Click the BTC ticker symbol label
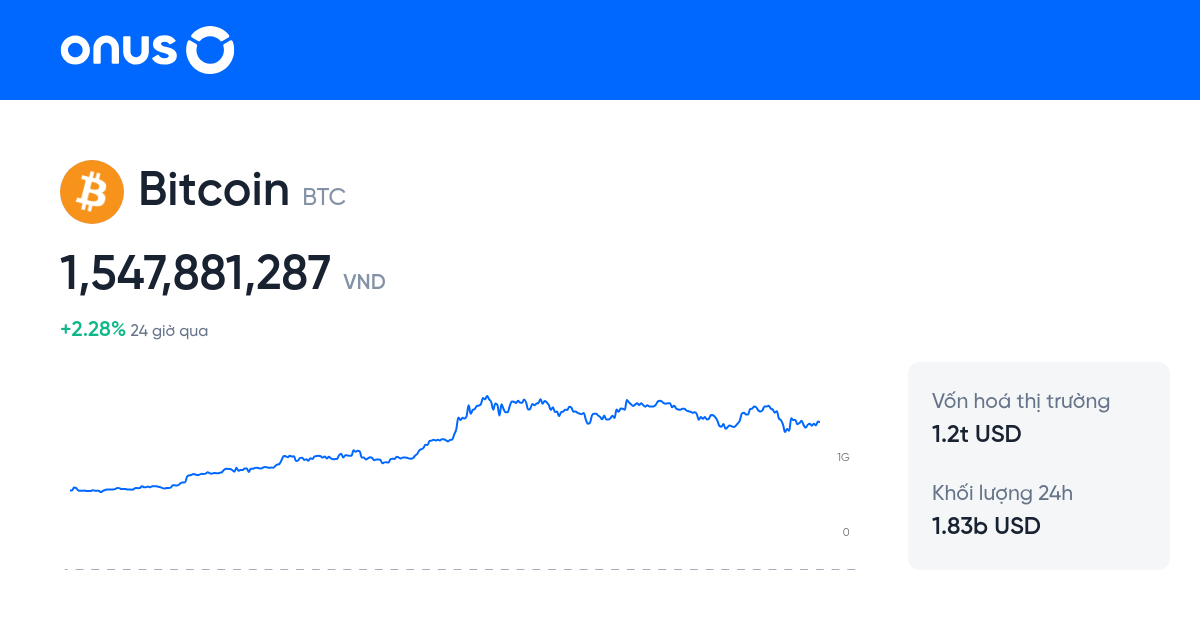The width and height of the screenshot is (1200, 630). click(324, 197)
